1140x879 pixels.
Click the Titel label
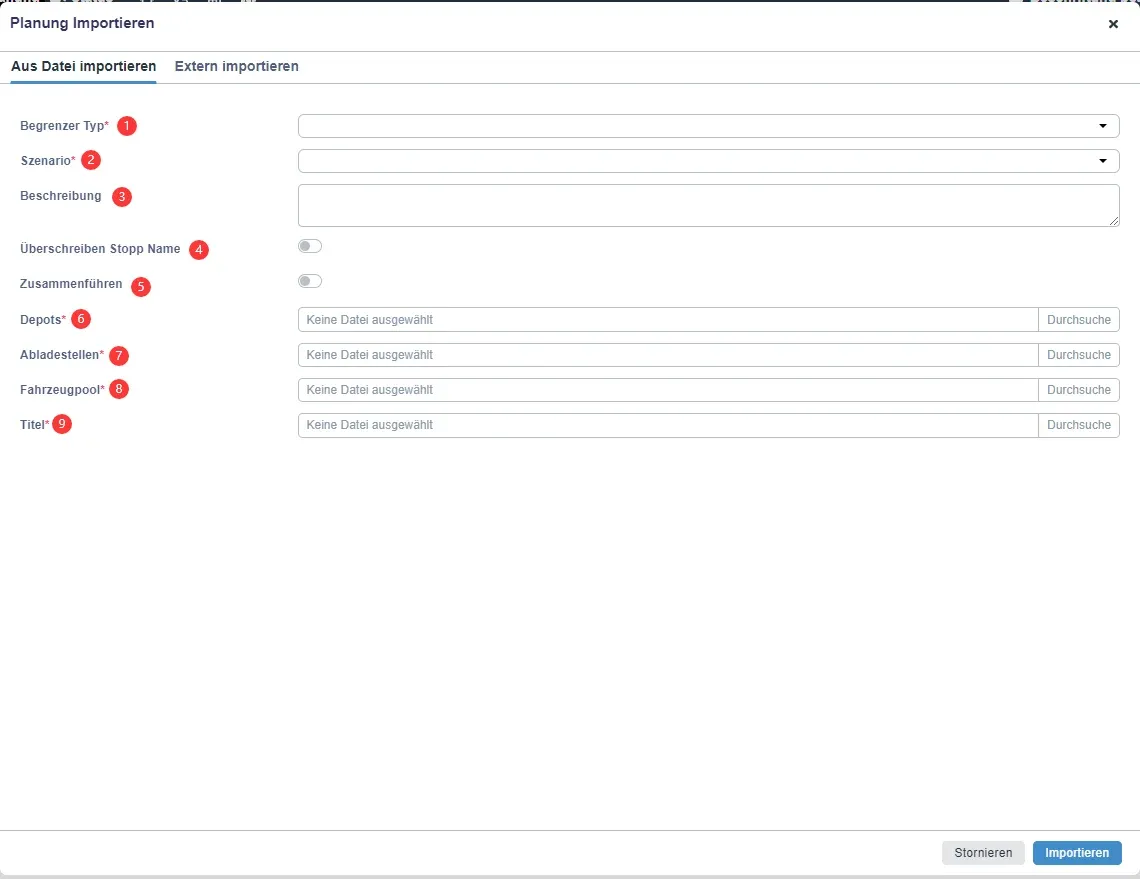[34, 425]
